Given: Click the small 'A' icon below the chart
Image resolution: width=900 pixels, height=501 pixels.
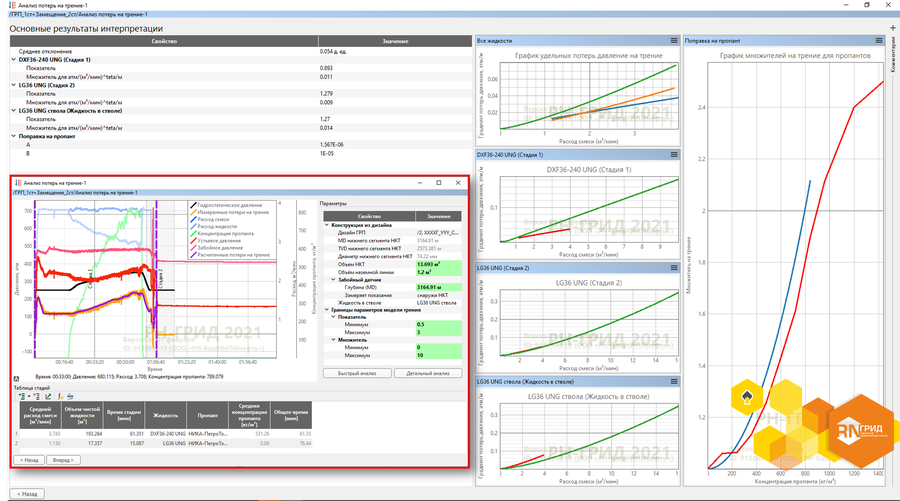Looking at the screenshot, I should coord(17,376).
